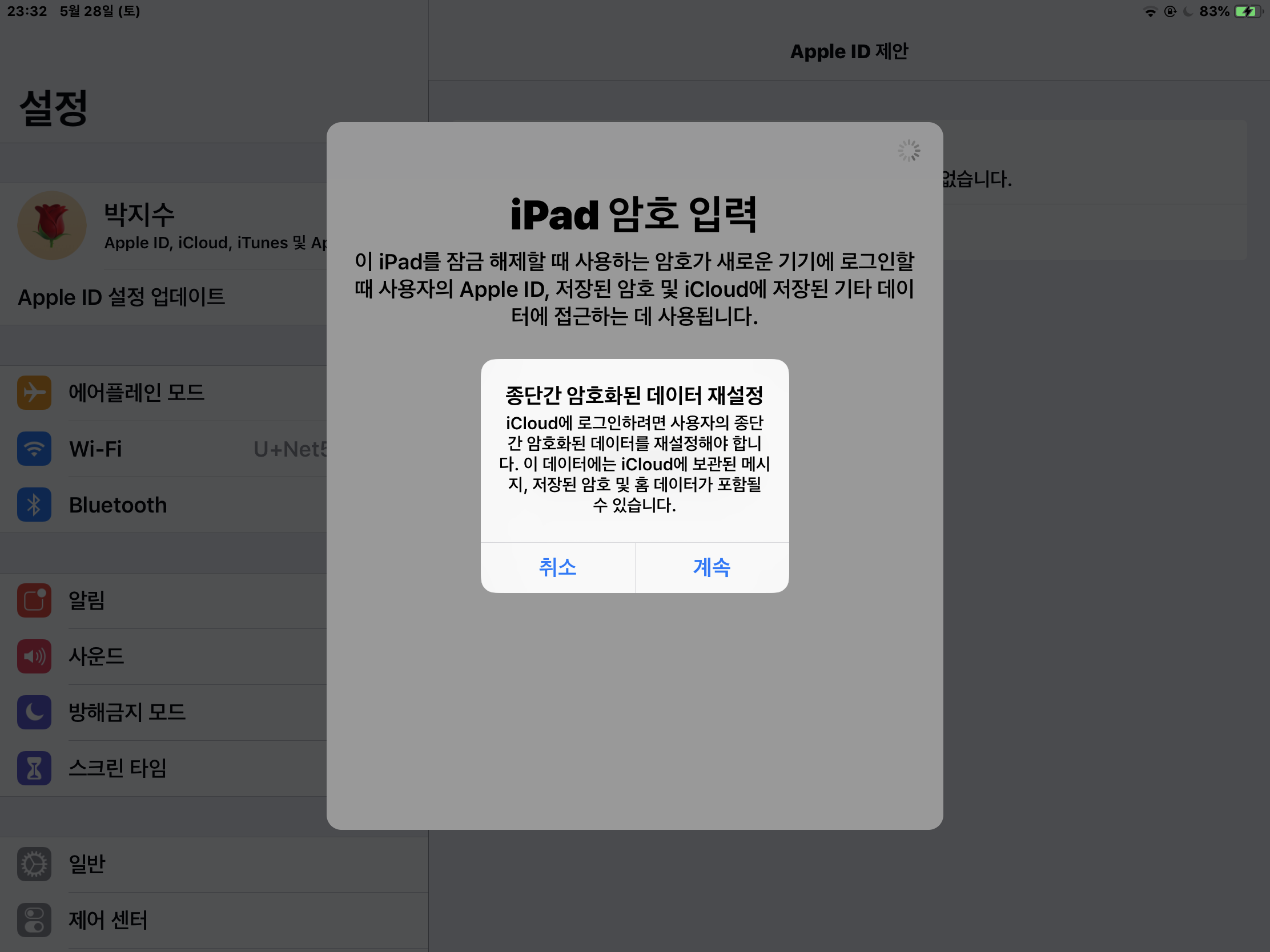Click the Apple ID 제안 header title
The image size is (1270, 952).
tap(849, 51)
